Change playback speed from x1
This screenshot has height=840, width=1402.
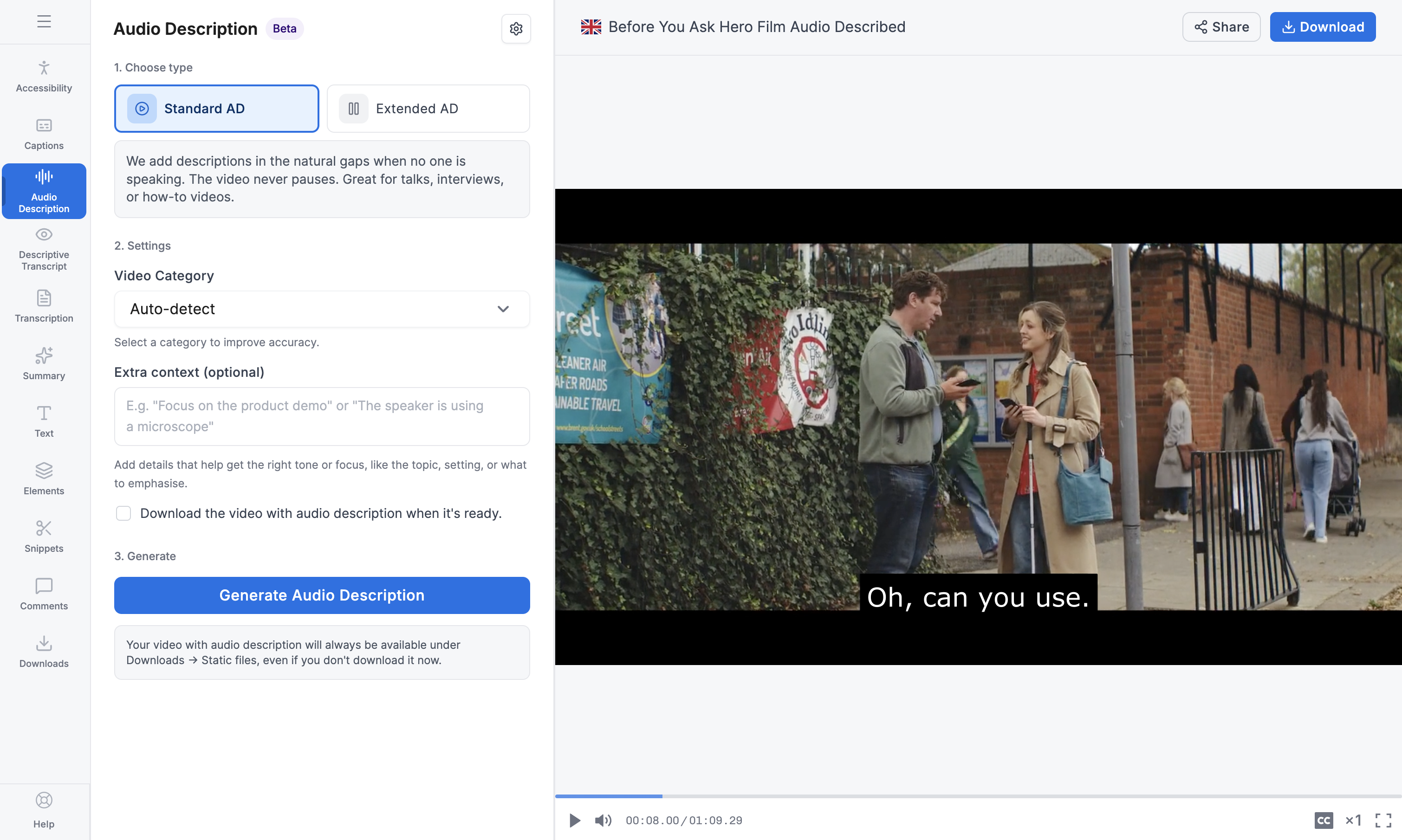pos(1354,820)
